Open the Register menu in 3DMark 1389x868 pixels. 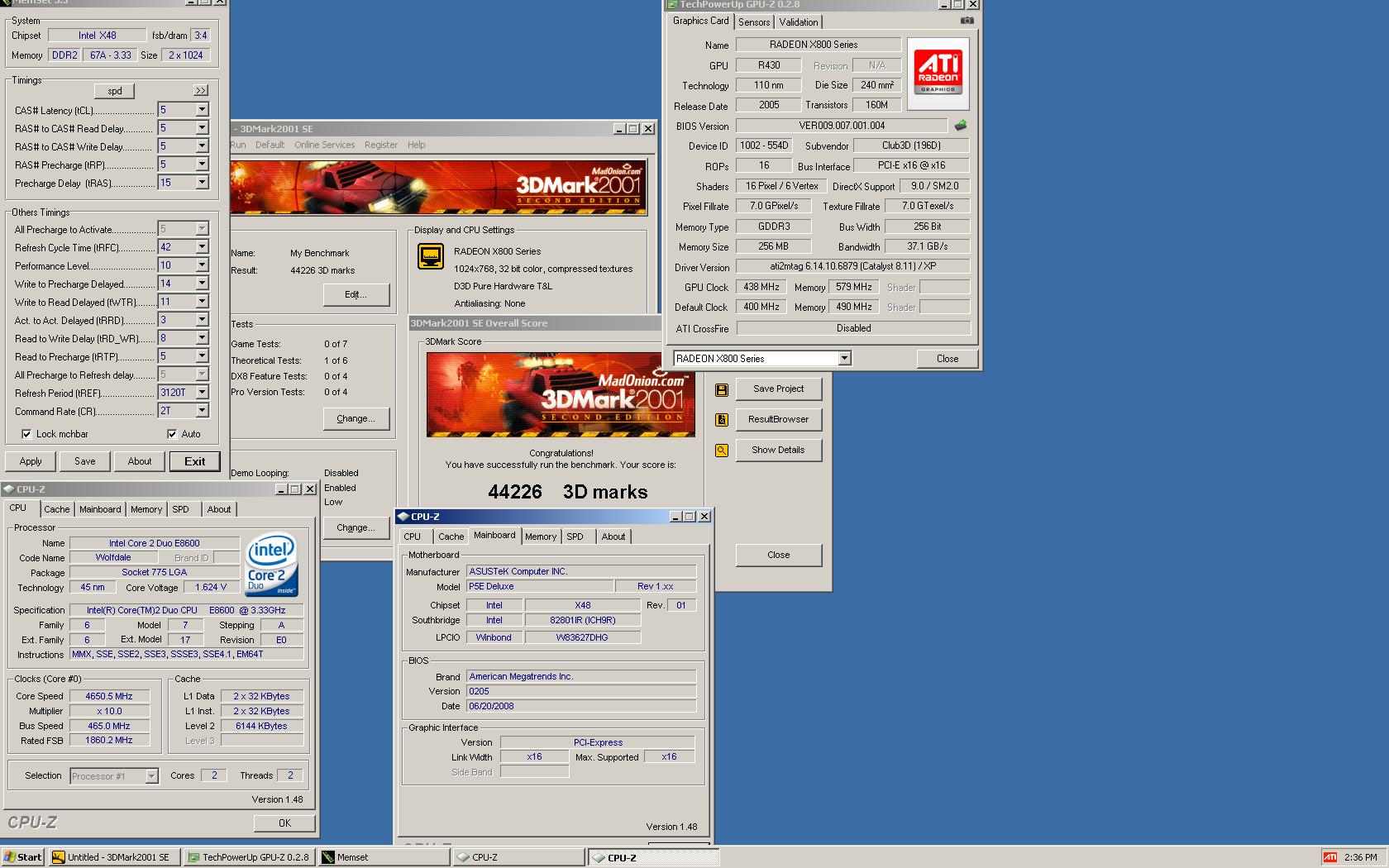tap(381, 145)
